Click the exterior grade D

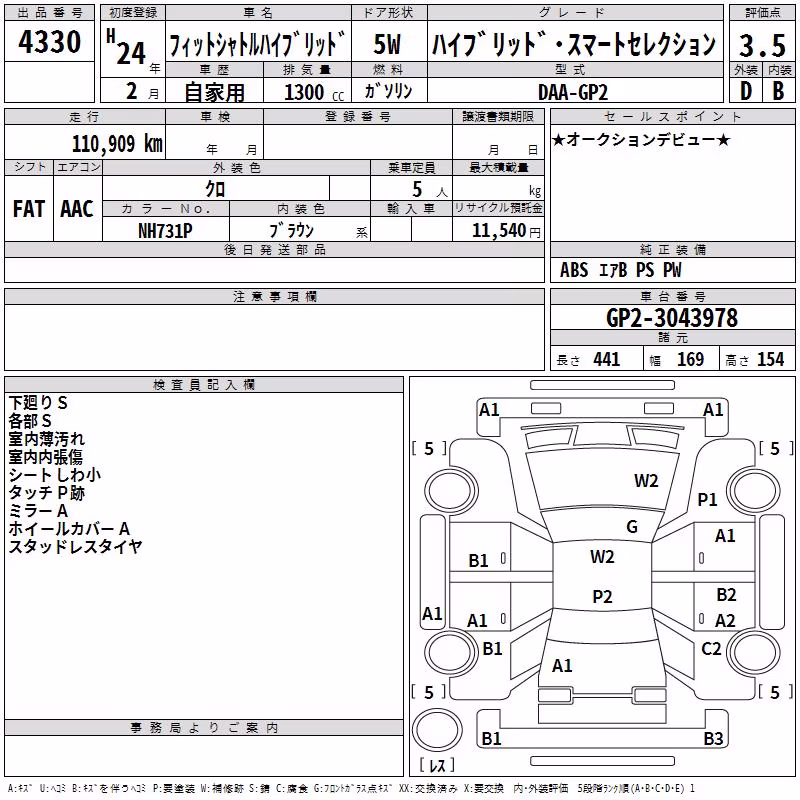coord(745,91)
